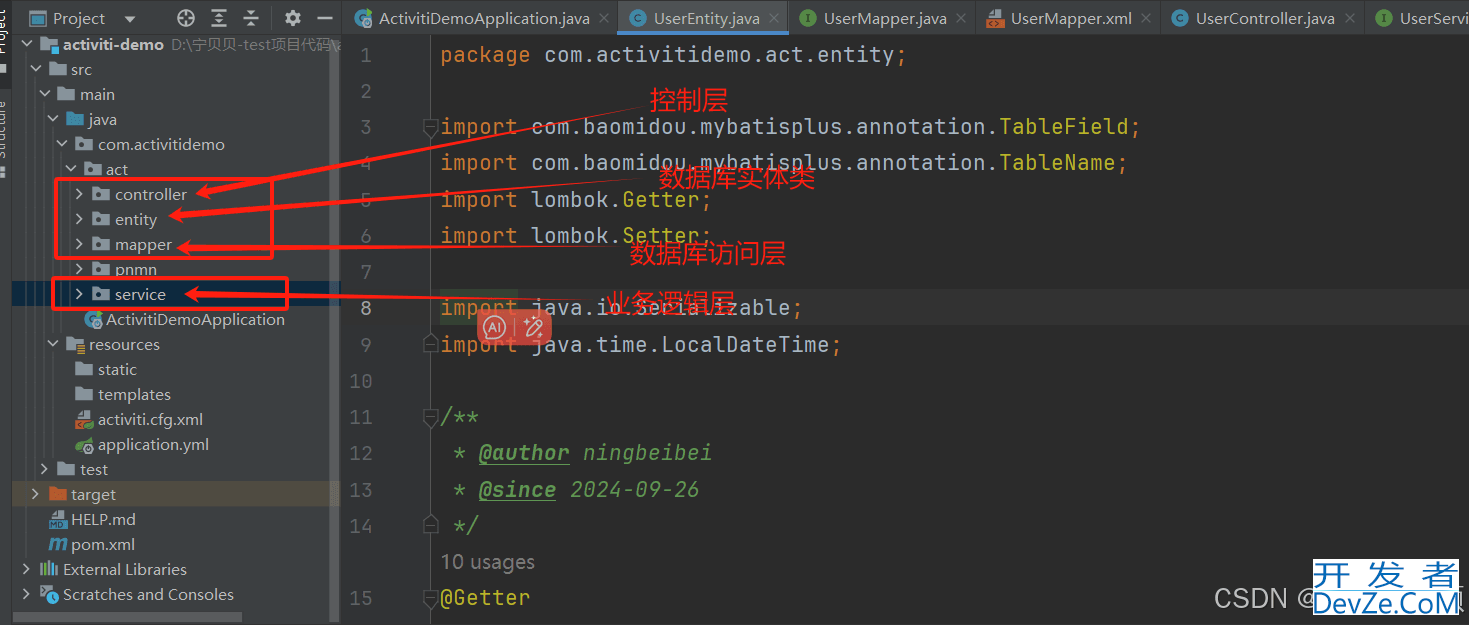Select application.yml file
Image resolution: width=1469 pixels, height=625 pixels.
pos(153,444)
